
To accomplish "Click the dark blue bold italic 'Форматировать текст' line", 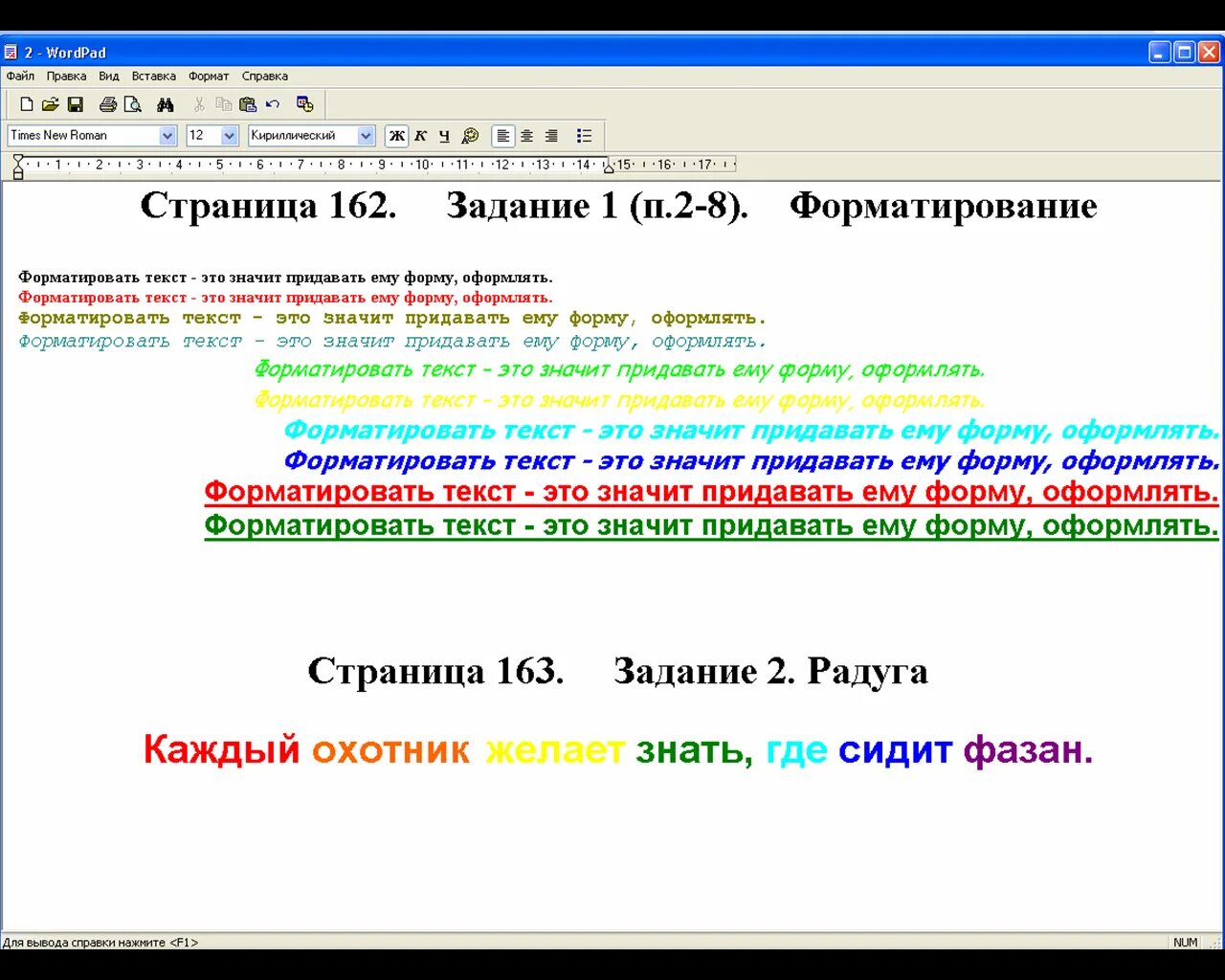I will pos(752,461).
